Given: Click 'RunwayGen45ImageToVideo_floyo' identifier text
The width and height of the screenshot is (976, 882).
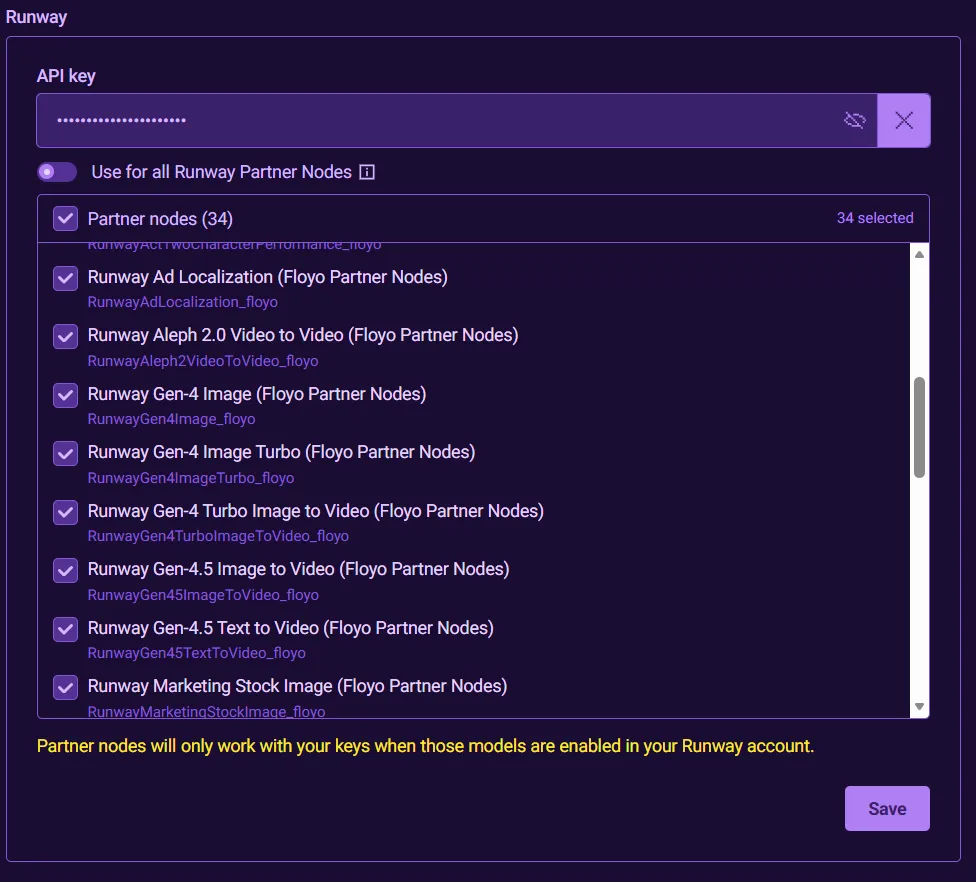Looking at the screenshot, I should 203,595.
